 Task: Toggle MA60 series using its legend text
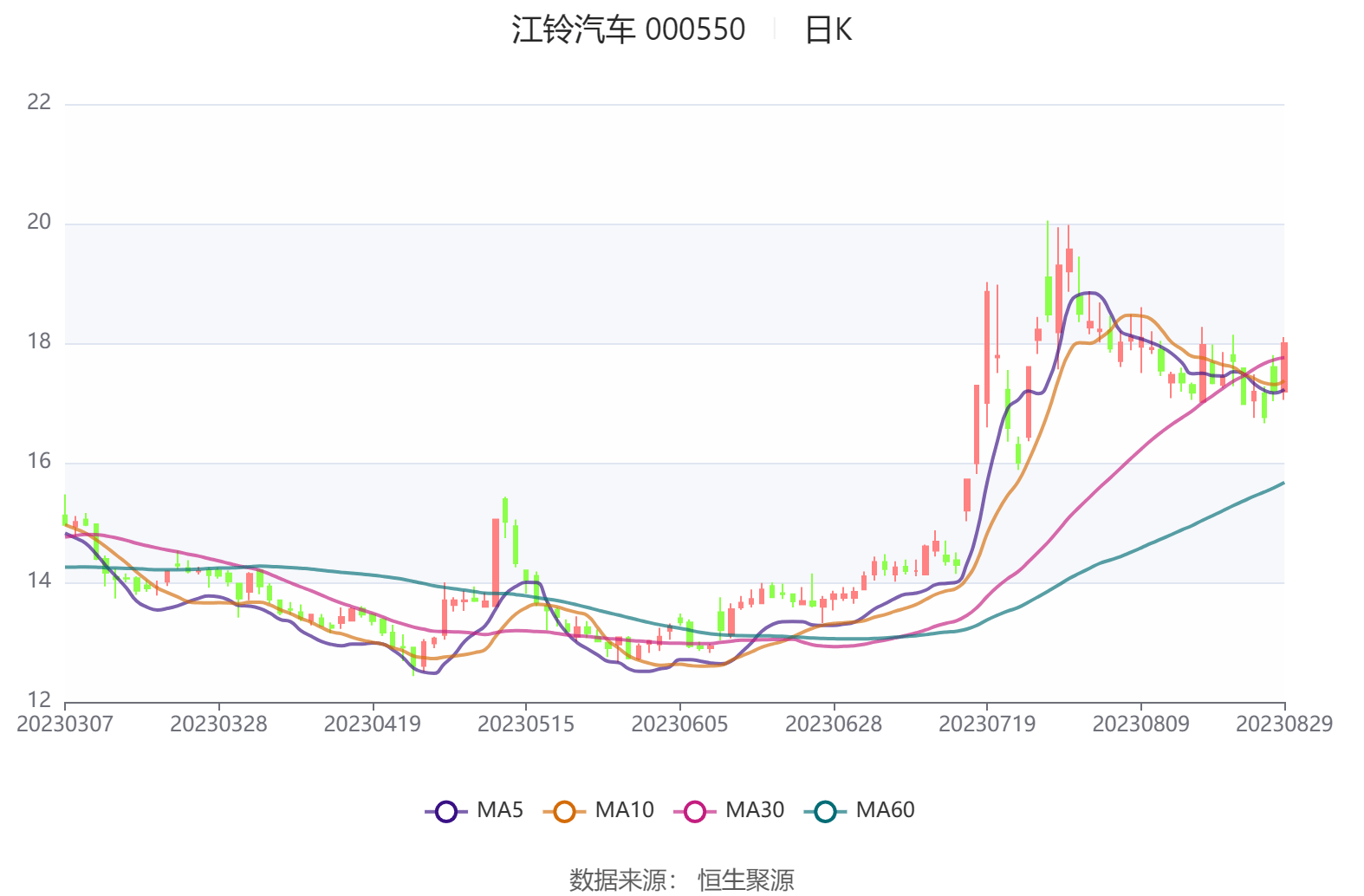[x=885, y=810]
